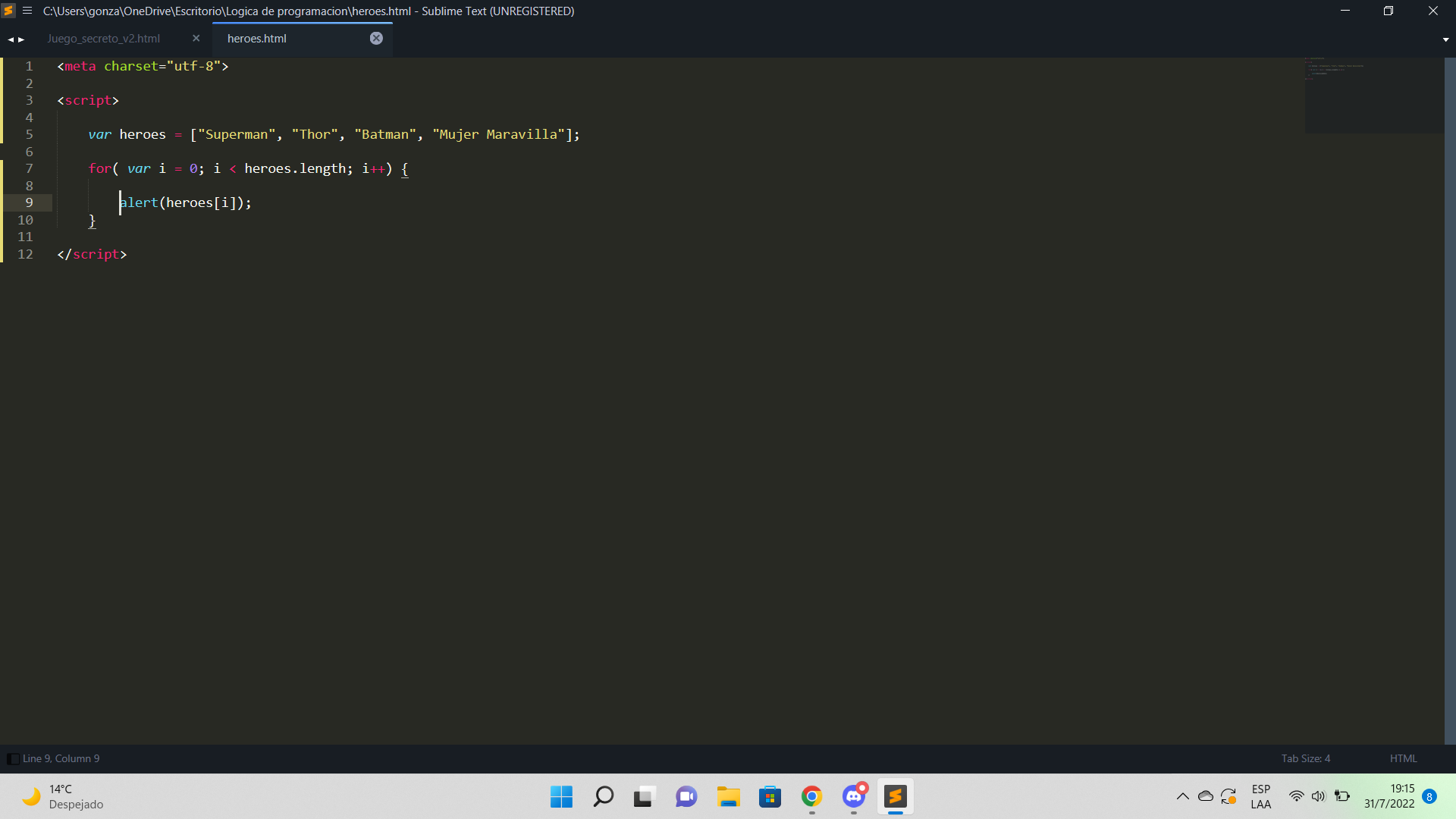
Task: Click alert(heroes[i]); on line 9
Action: [186, 202]
